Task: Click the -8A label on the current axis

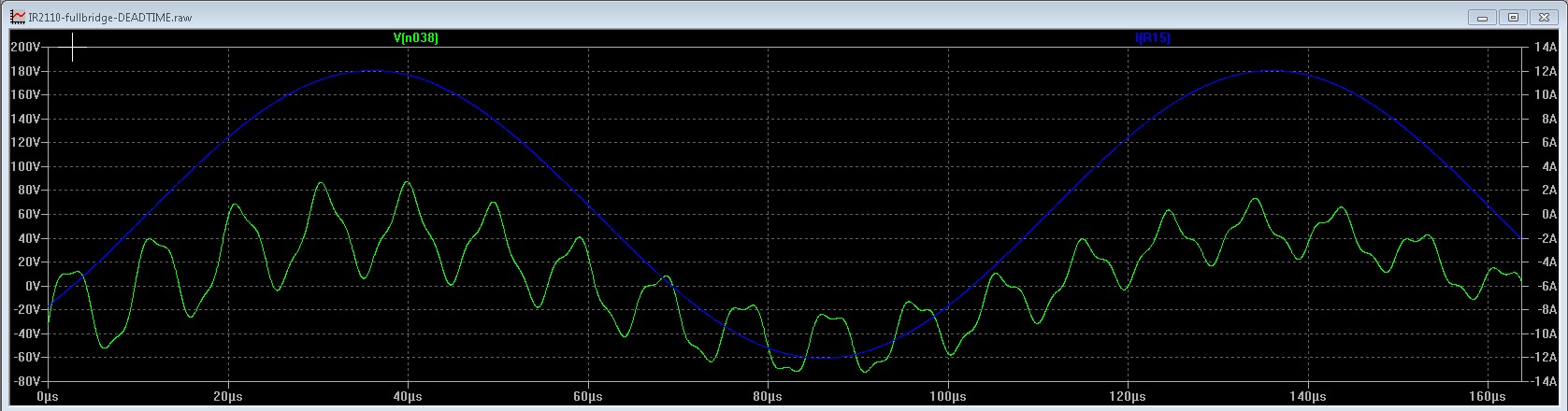Action: 1546,309
